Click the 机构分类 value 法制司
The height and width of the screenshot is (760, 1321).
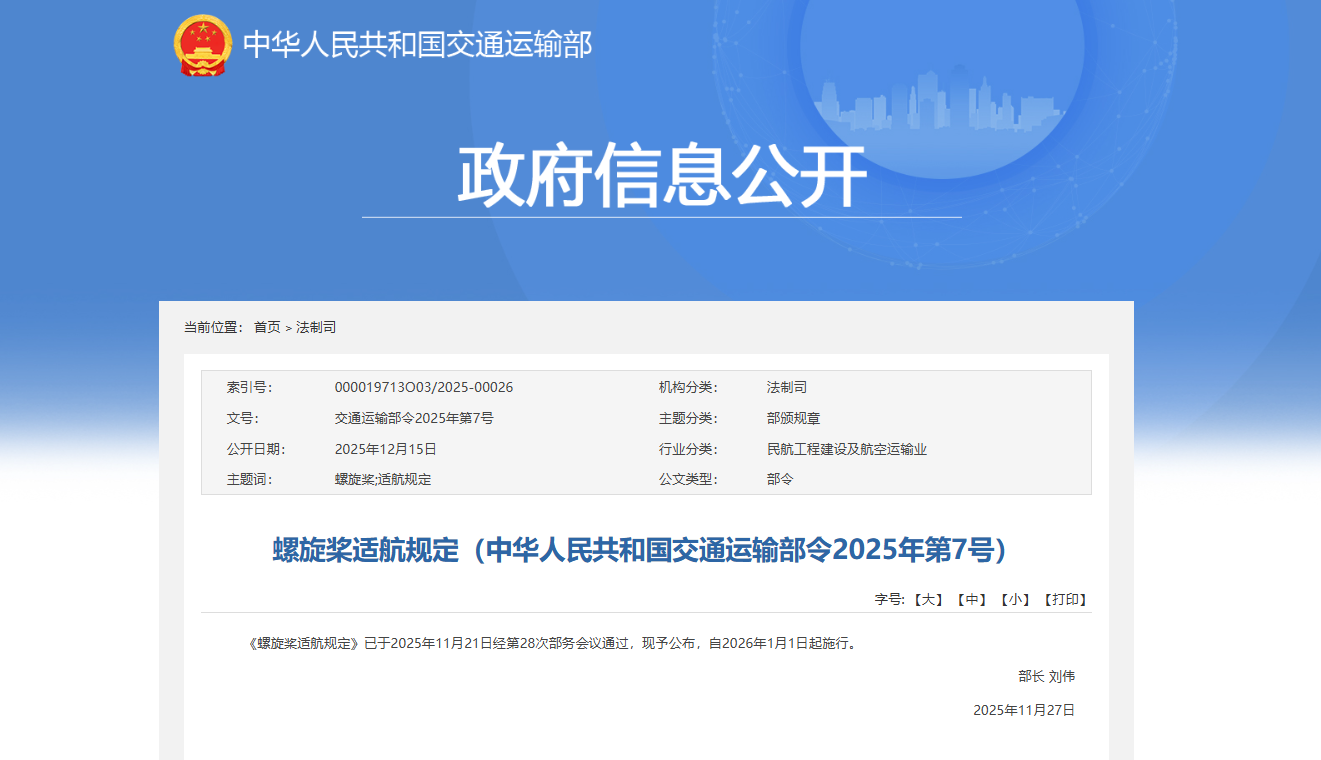pos(780,388)
